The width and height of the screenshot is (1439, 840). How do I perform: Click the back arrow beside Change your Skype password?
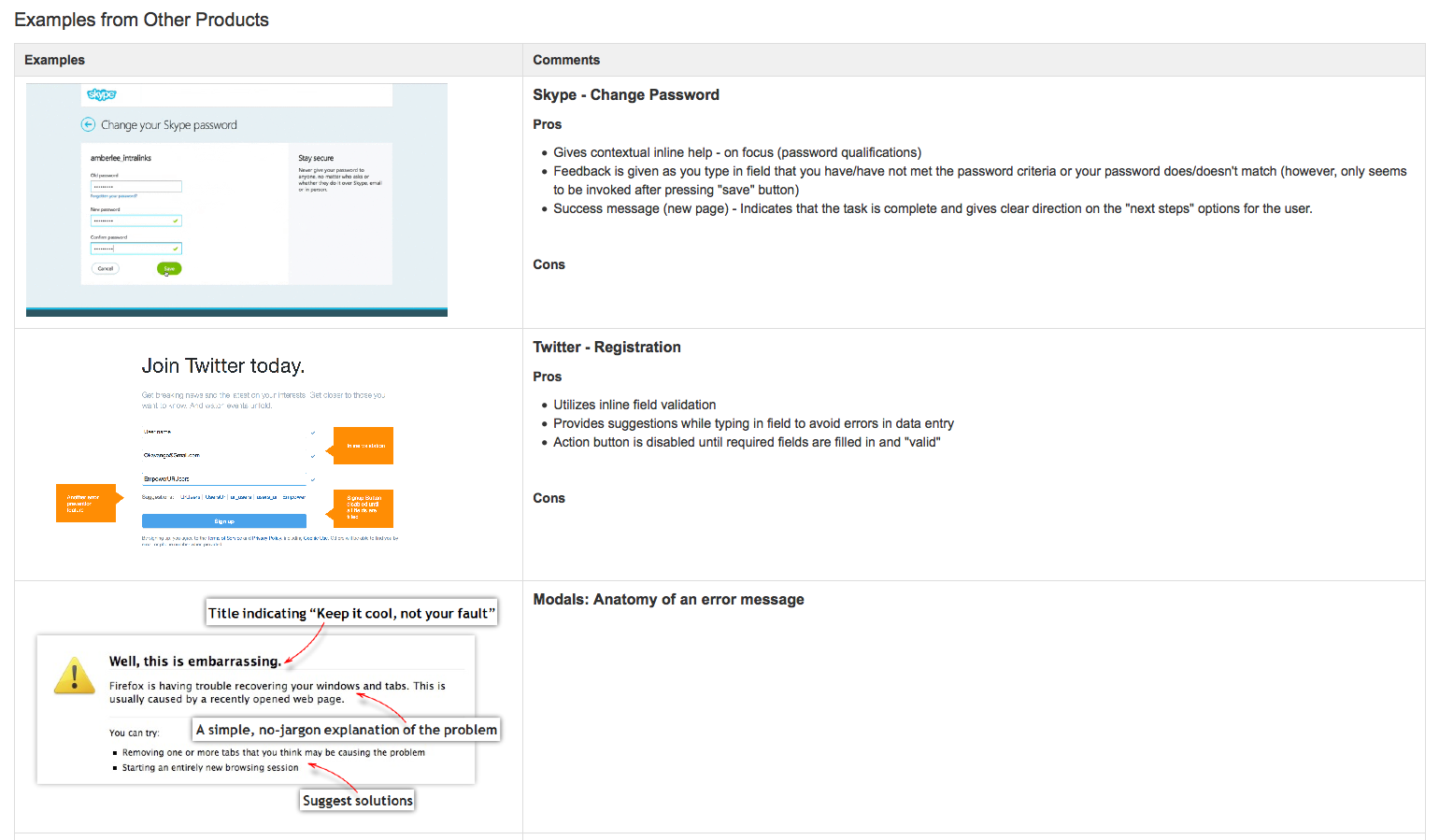click(88, 124)
